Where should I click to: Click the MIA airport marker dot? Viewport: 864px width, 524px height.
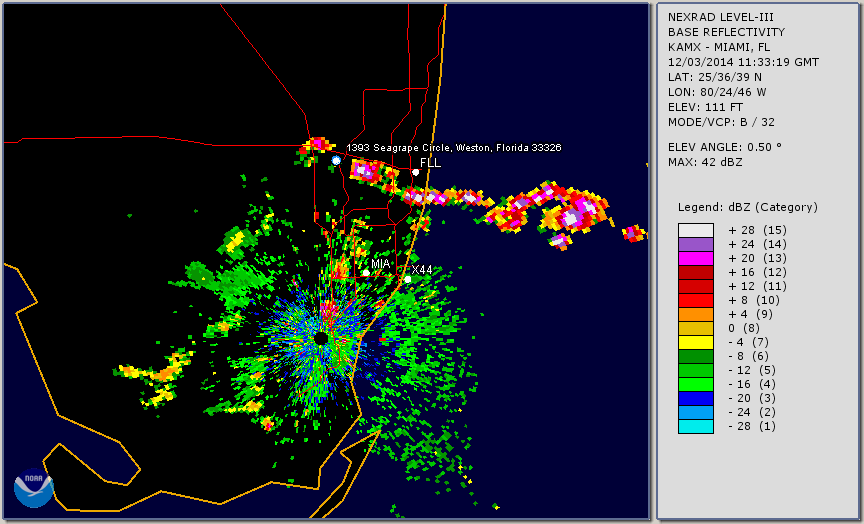[366, 273]
